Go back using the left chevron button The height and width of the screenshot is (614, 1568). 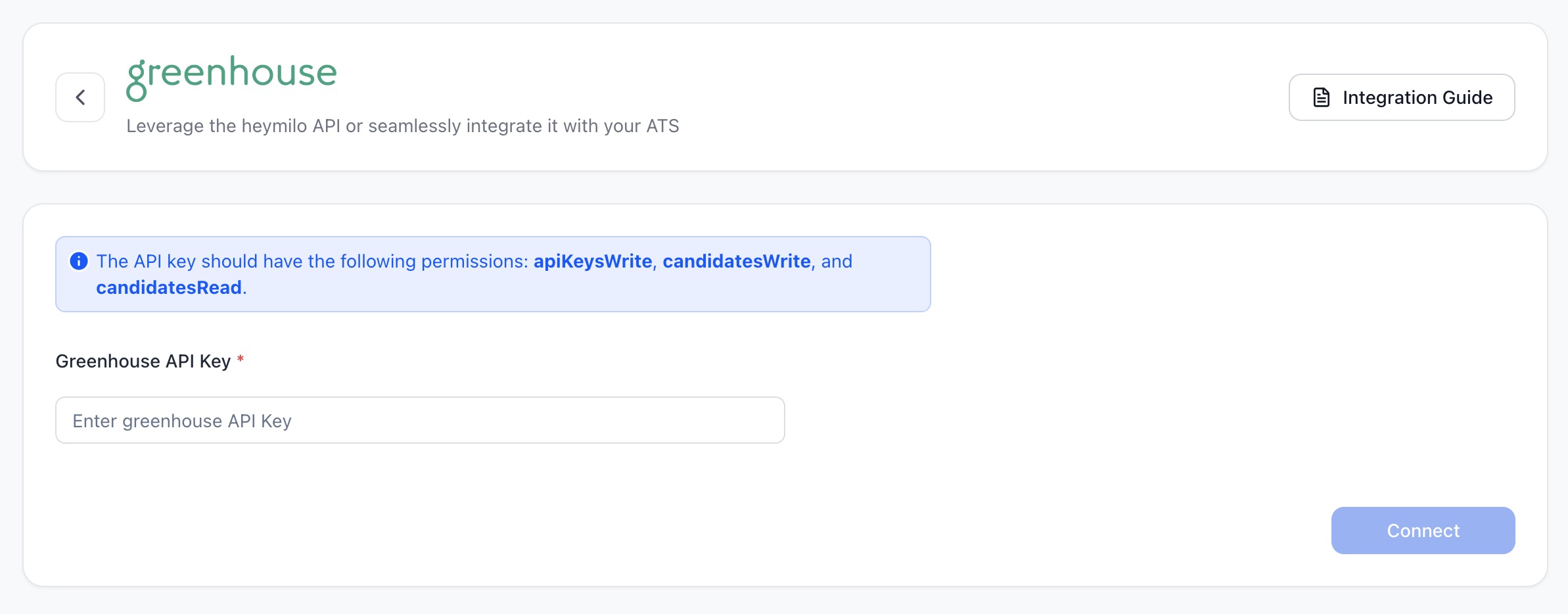click(80, 97)
